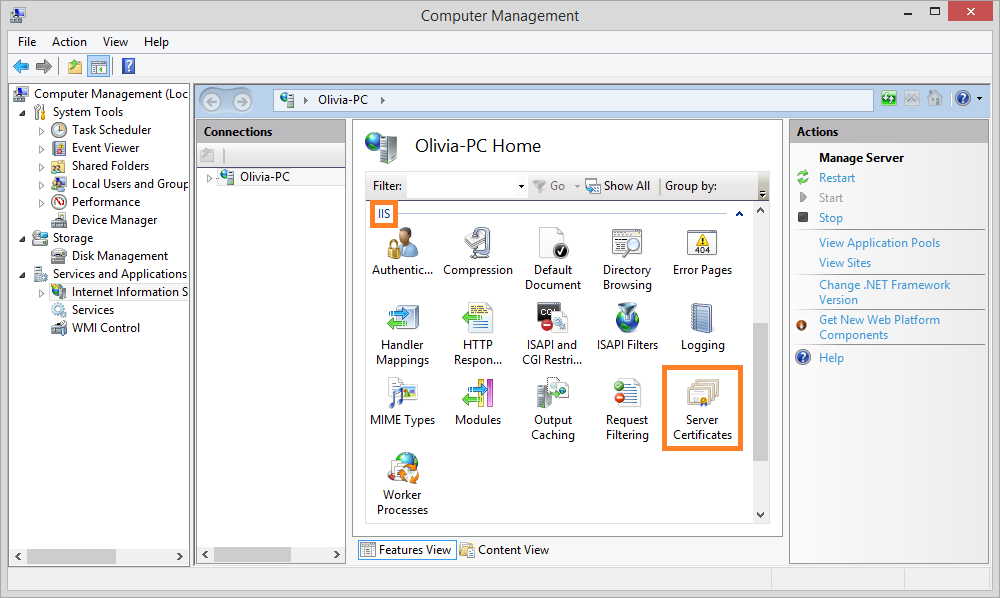The image size is (1000, 598).
Task: Collapse the IIS group section
Action: tap(739, 214)
